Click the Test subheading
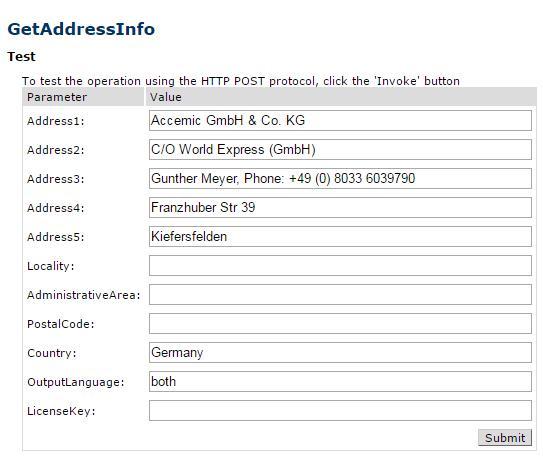This screenshot has height=470, width=543. pos(21,56)
